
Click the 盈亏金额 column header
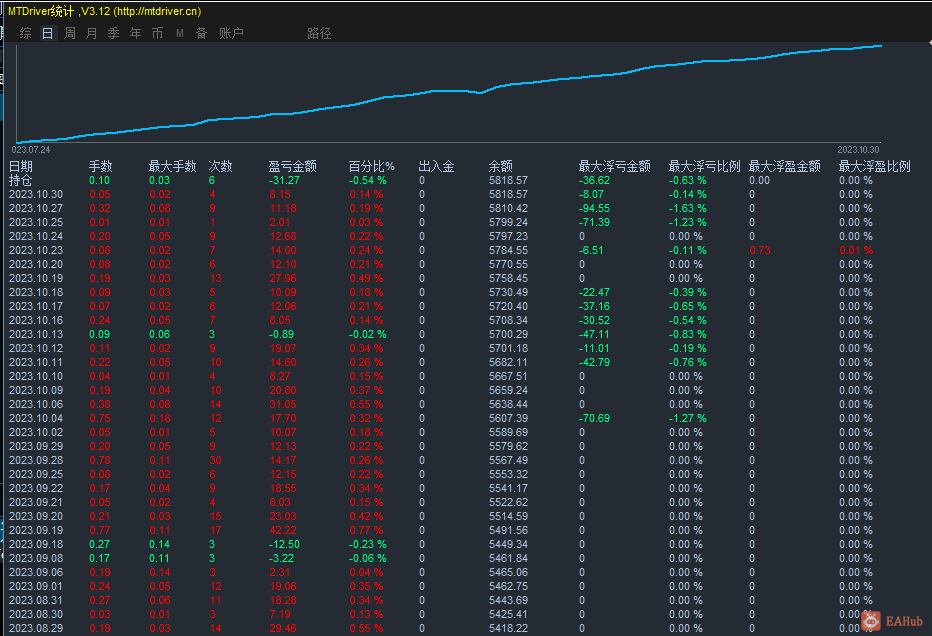tap(292, 166)
